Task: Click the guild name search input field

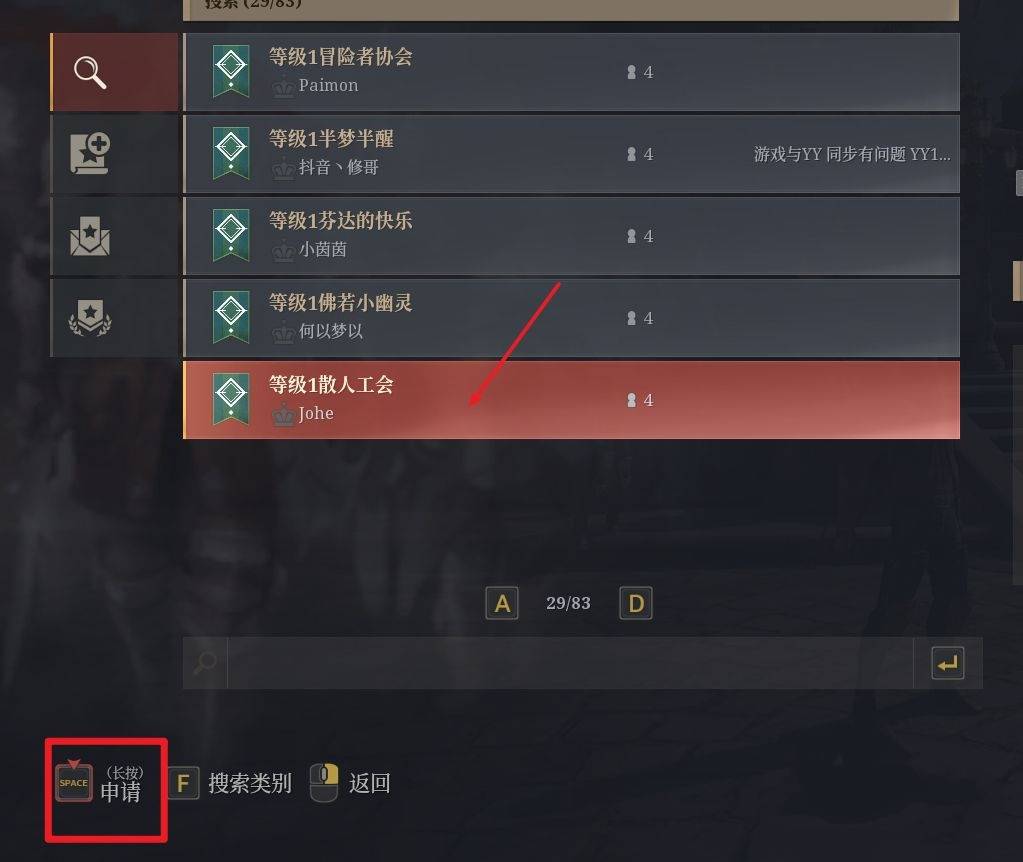Action: tap(570, 663)
